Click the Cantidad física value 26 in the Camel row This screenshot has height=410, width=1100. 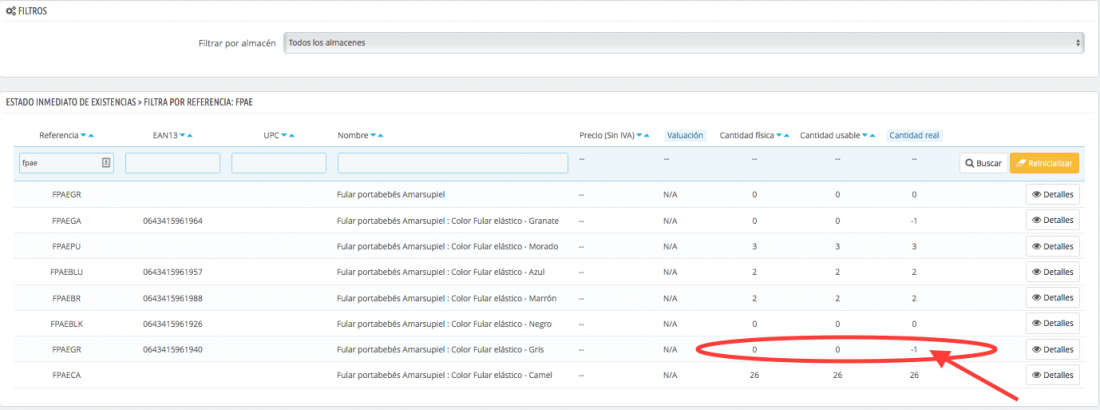point(754,376)
